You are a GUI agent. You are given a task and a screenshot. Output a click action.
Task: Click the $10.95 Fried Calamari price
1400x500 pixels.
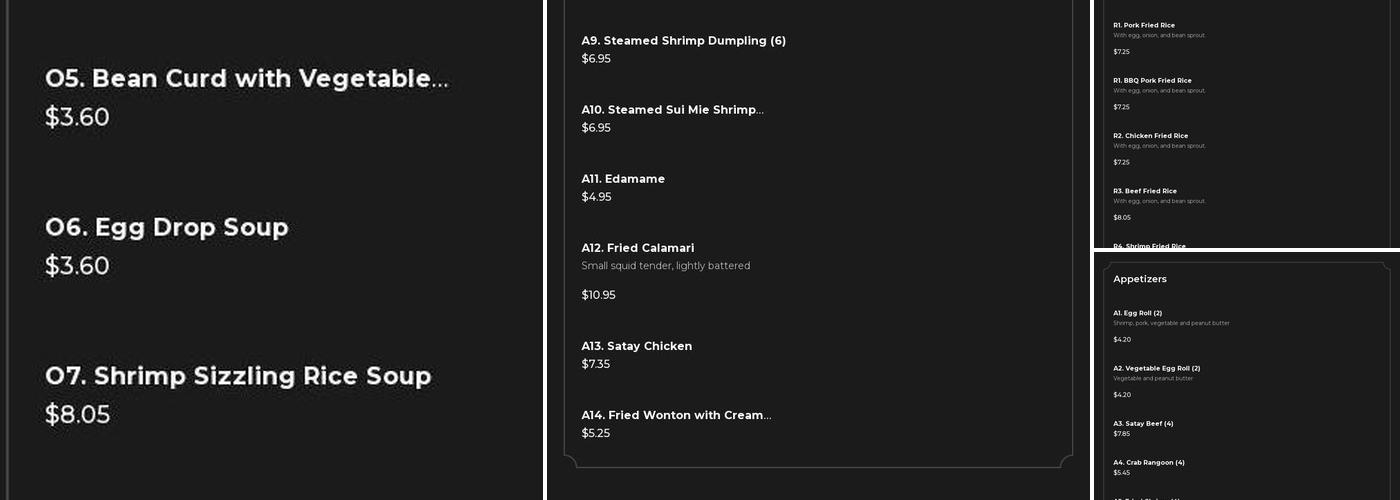tap(599, 295)
